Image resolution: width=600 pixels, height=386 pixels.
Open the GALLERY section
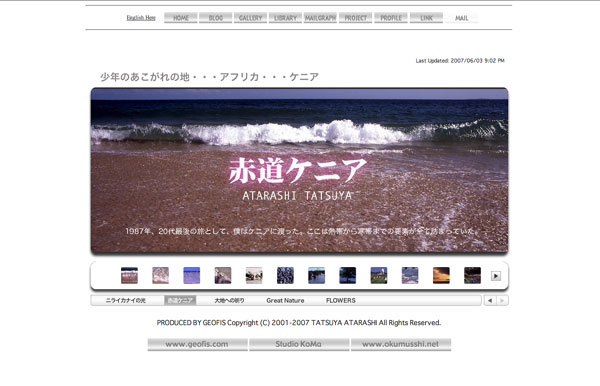[250, 18]
